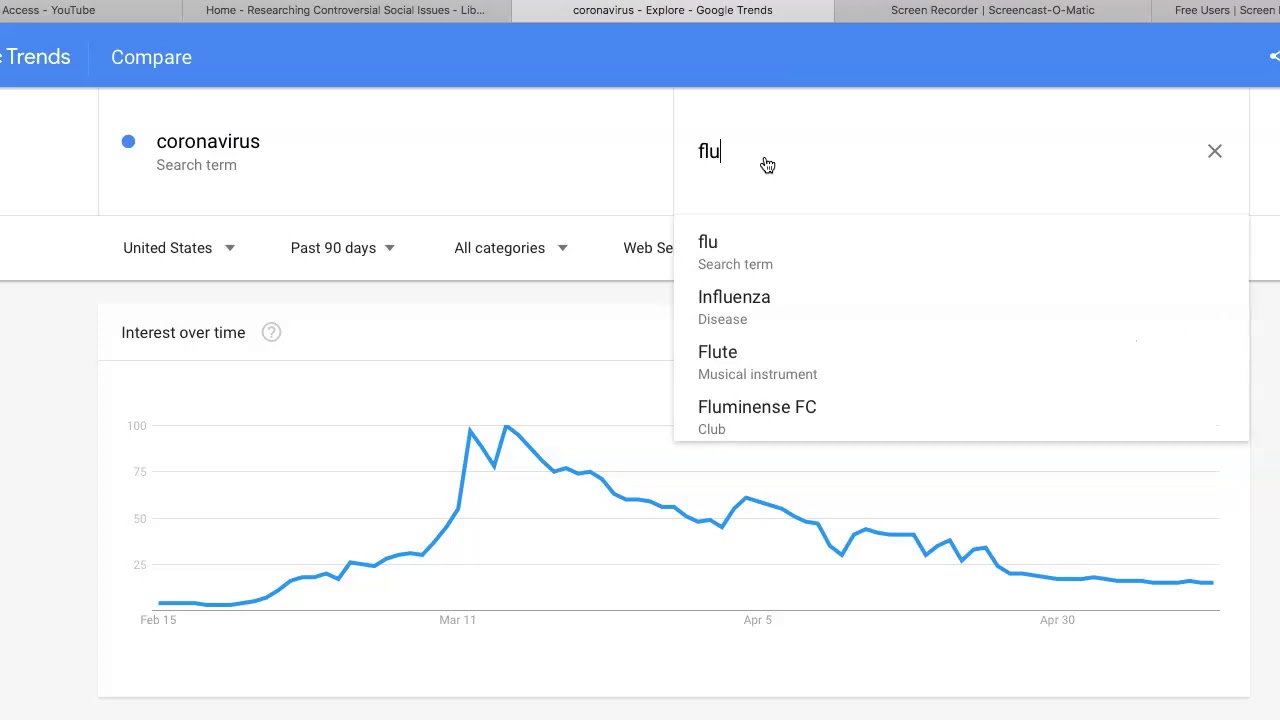1280x720 pixels.
Task: Switch to the Google Trends Explore tab
Action: tap(672, 10)
